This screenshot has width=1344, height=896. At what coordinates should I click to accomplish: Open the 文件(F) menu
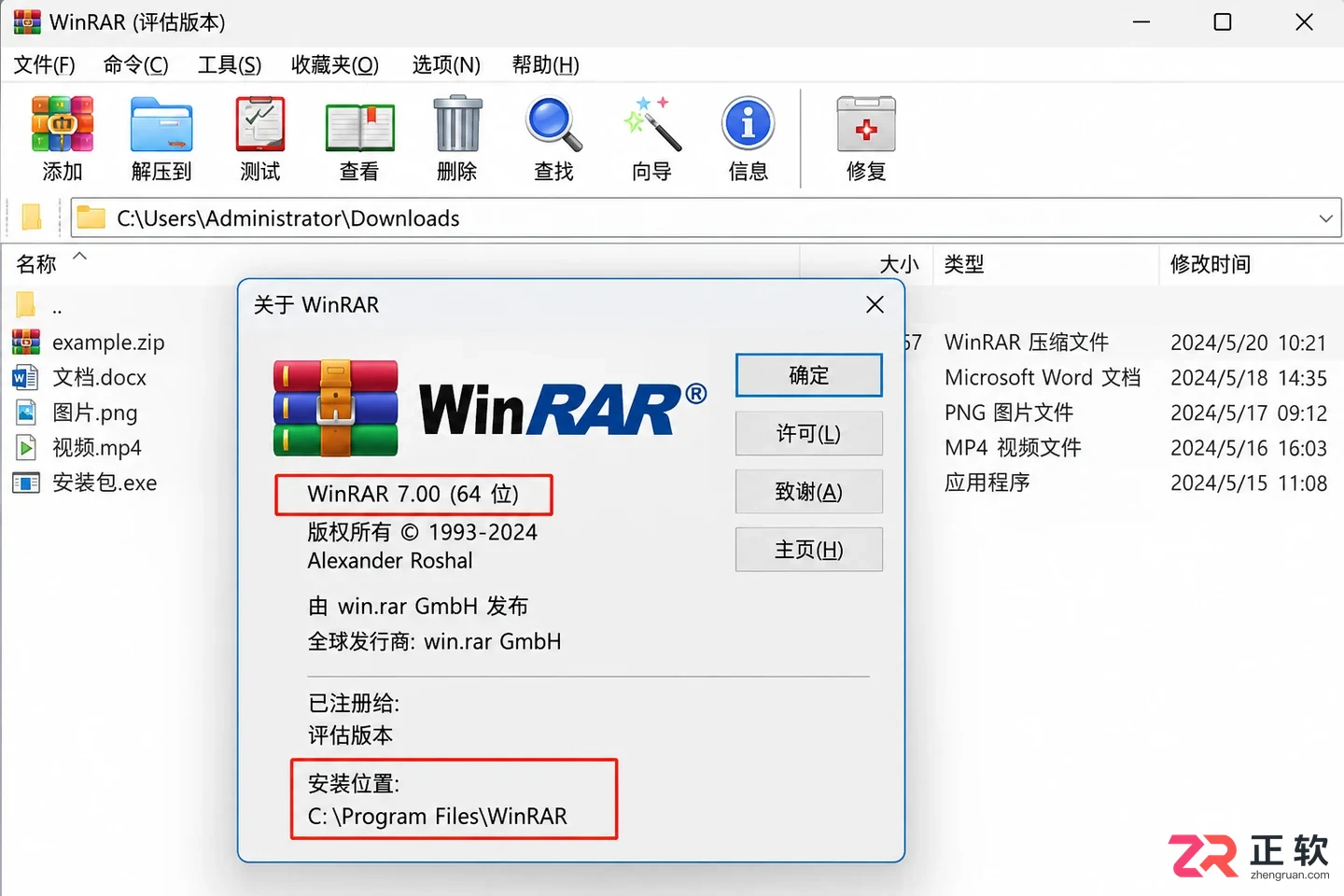point(45,65)
